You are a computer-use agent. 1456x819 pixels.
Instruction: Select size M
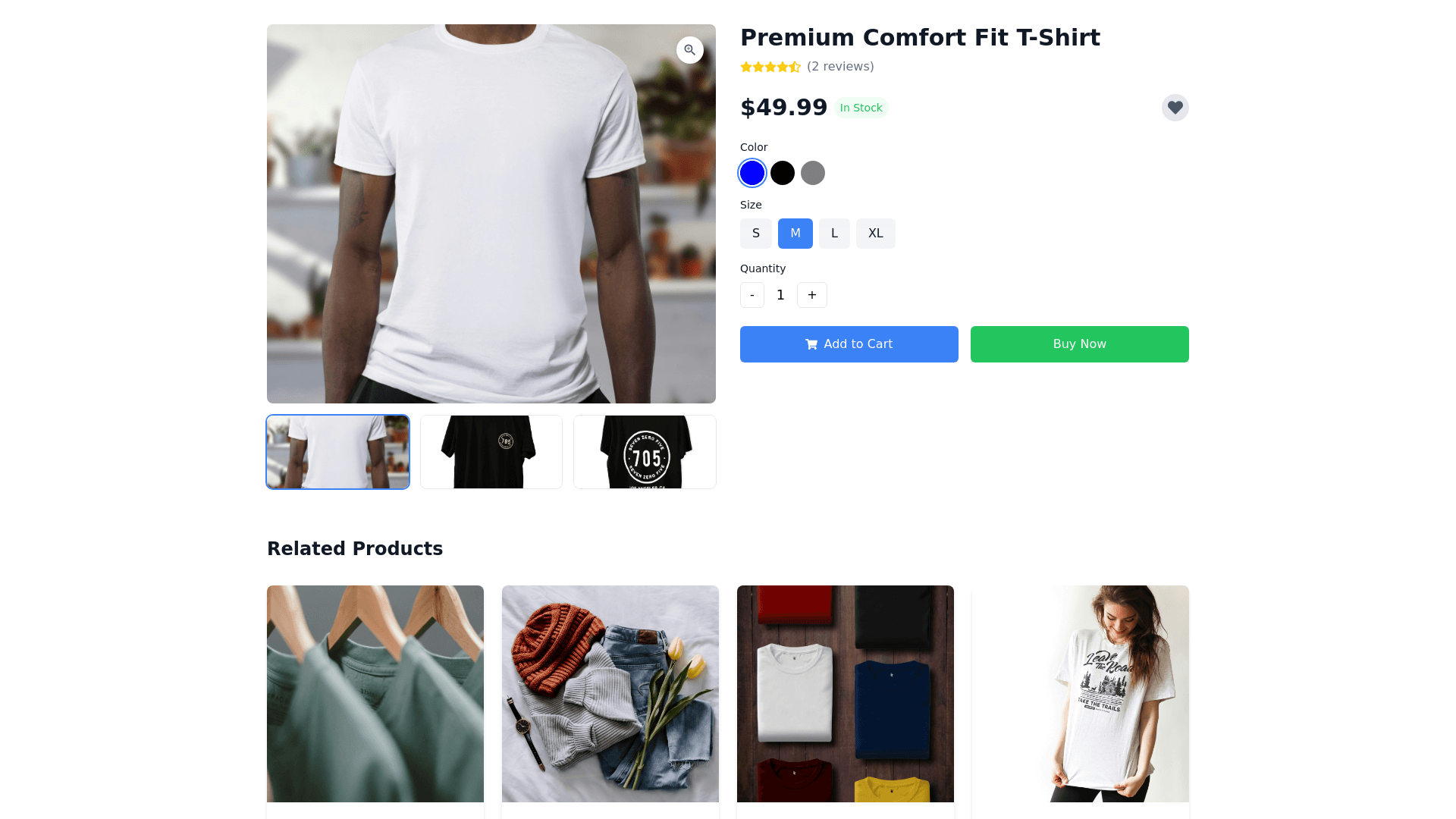(x=795, y=234)
